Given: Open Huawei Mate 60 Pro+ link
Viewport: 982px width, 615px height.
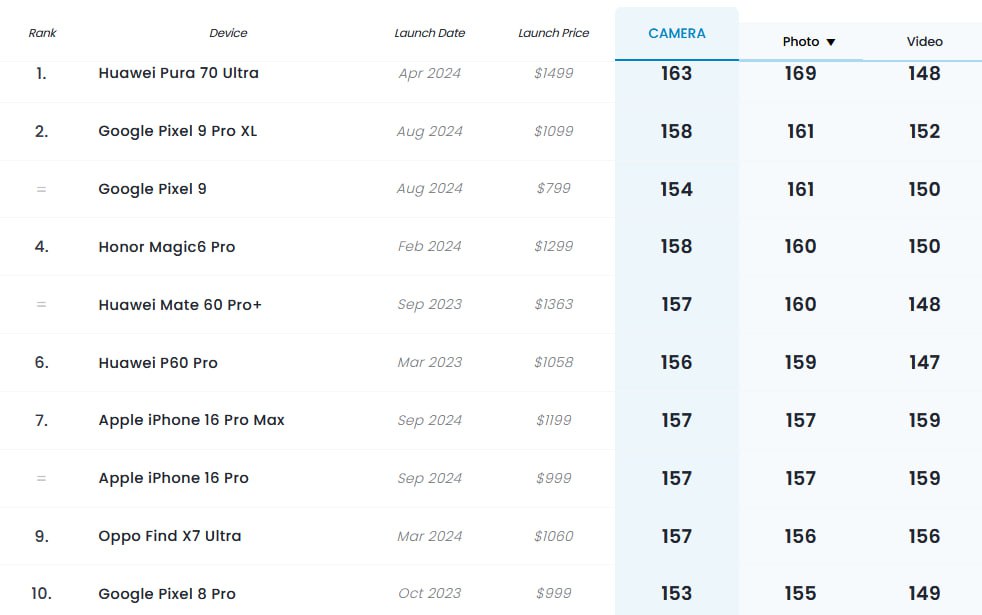Looking at the screenshot, I should 180,305.
